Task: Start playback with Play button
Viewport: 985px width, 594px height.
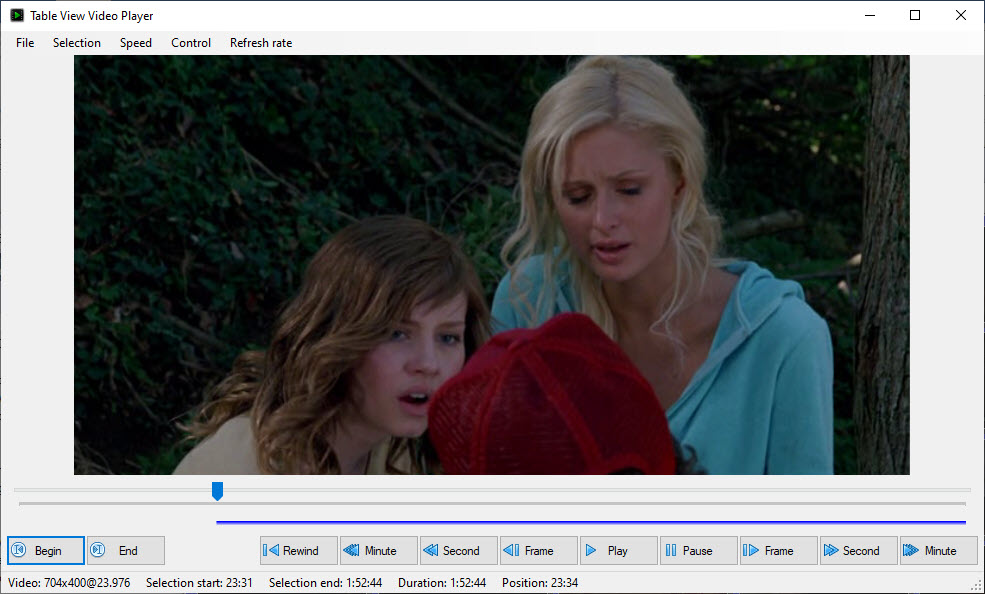Action: tap(618, 551)
